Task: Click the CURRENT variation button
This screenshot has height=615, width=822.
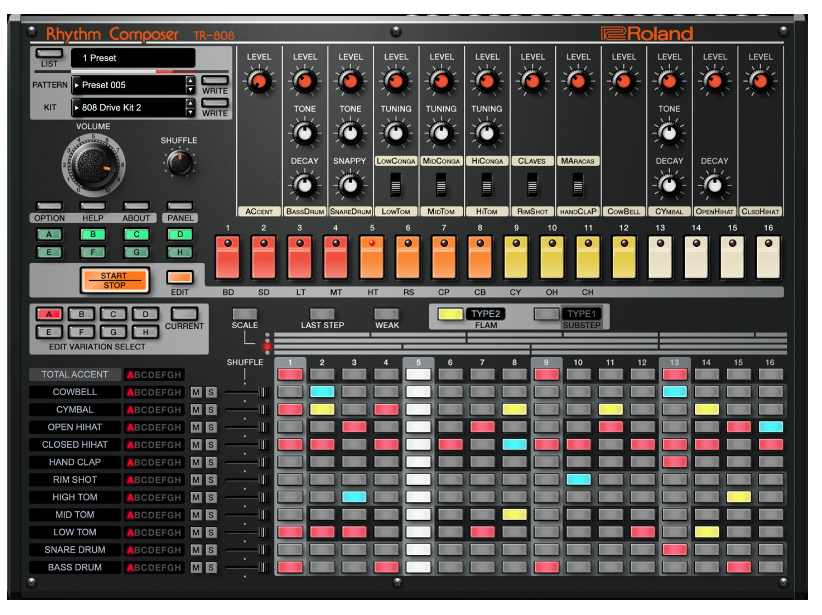Action: (x=184, y=314)
